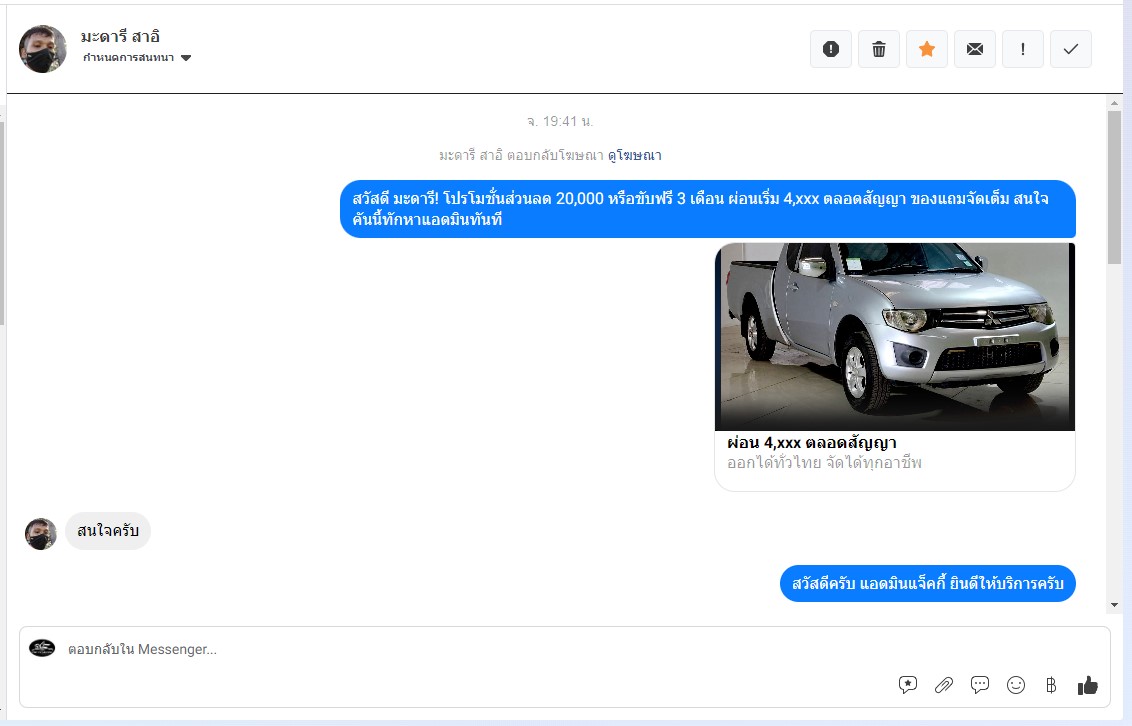Click the Baht payment request icon

(x=1051, y=685)
